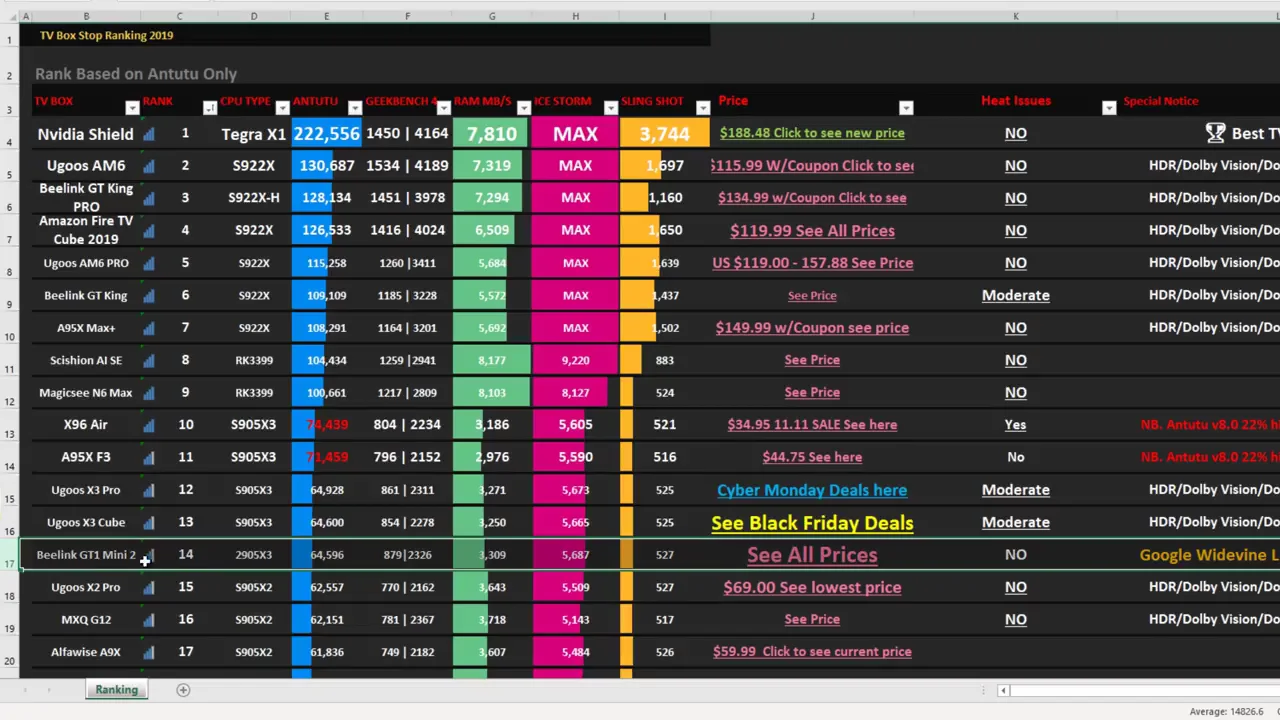
Task: Open the $69.00 See lowest price link
Action: click(812, 588)
